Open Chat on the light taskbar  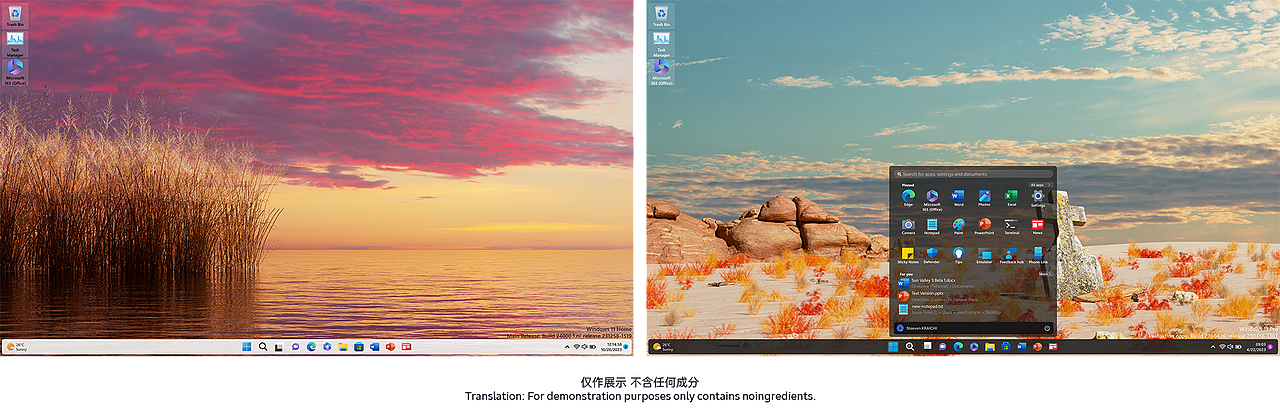tap(295, 346)
